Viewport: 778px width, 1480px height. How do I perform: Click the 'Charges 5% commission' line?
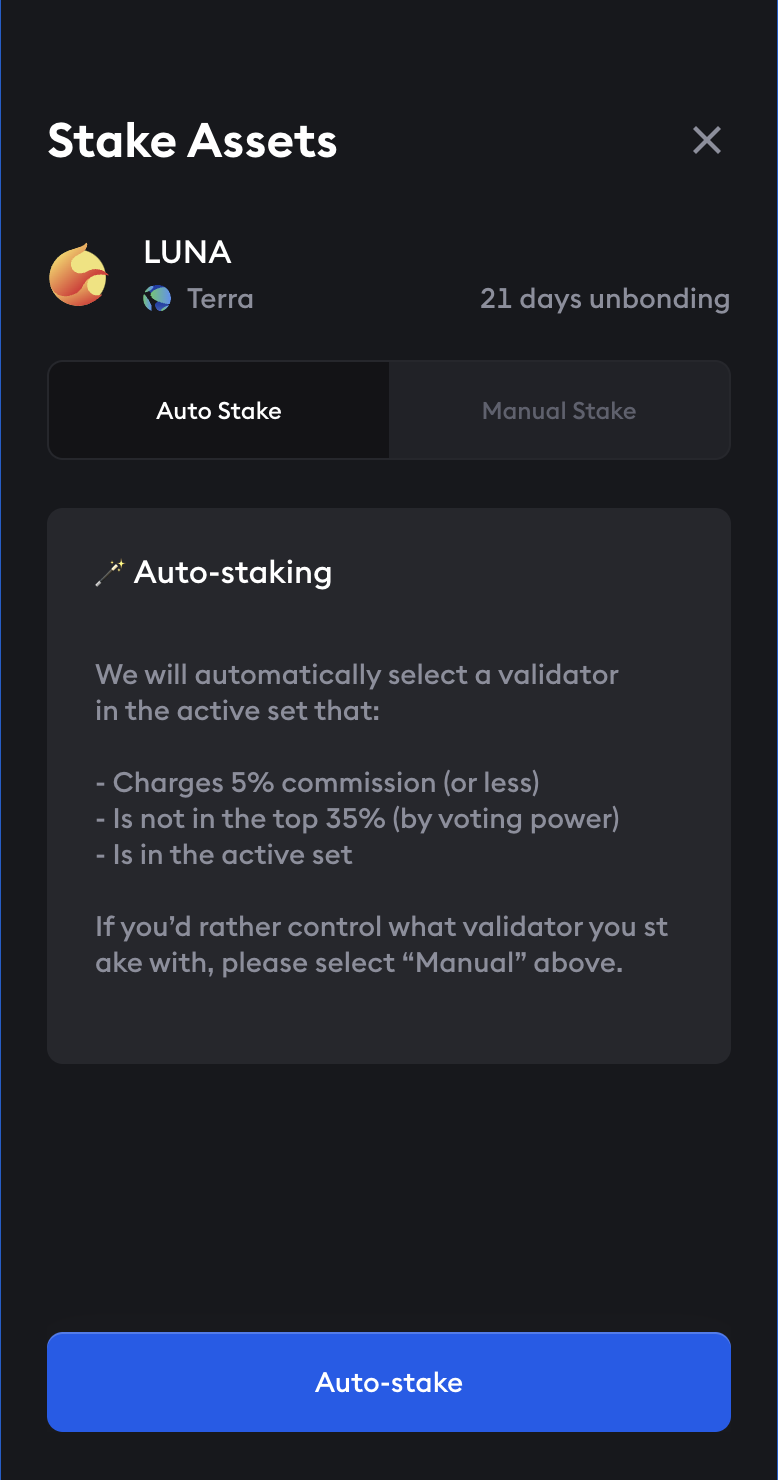(317, 783)
